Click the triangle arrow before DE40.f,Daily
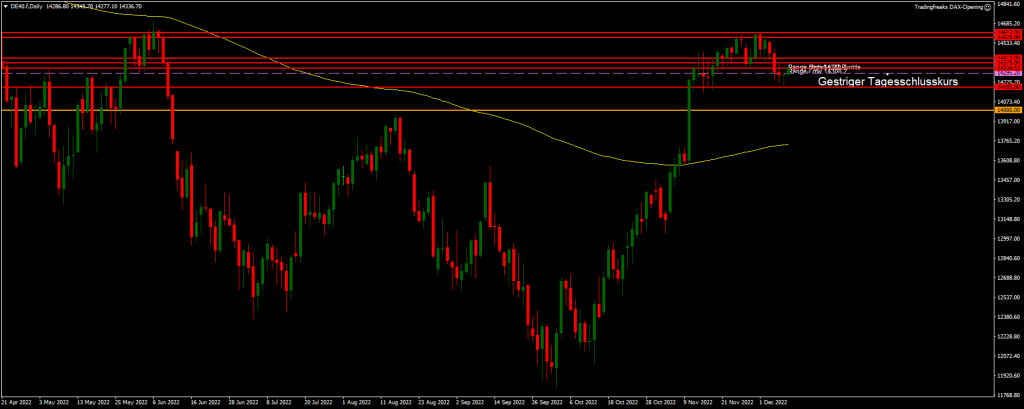The height and width of the screenshot is (409, 1024). point(4,6)
